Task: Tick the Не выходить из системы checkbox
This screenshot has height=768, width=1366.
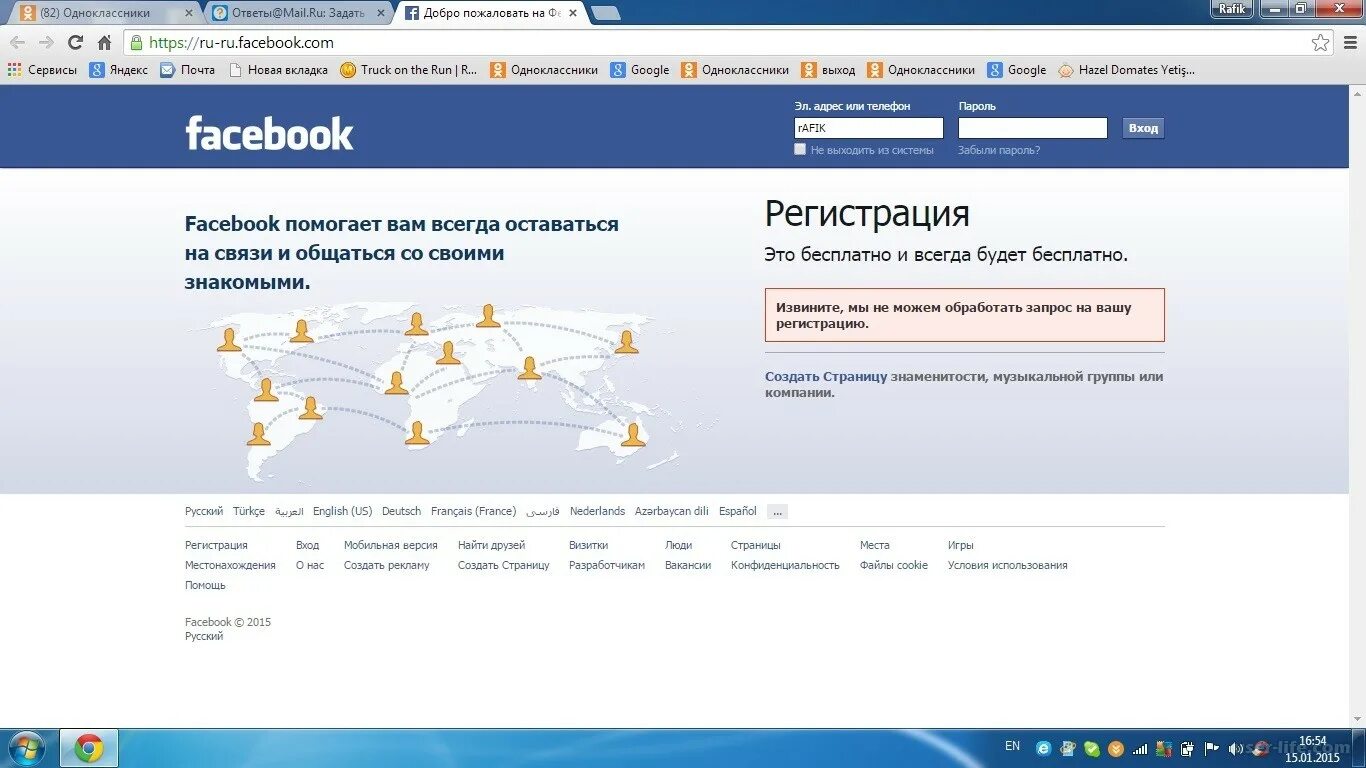Action: click(800, 149)
